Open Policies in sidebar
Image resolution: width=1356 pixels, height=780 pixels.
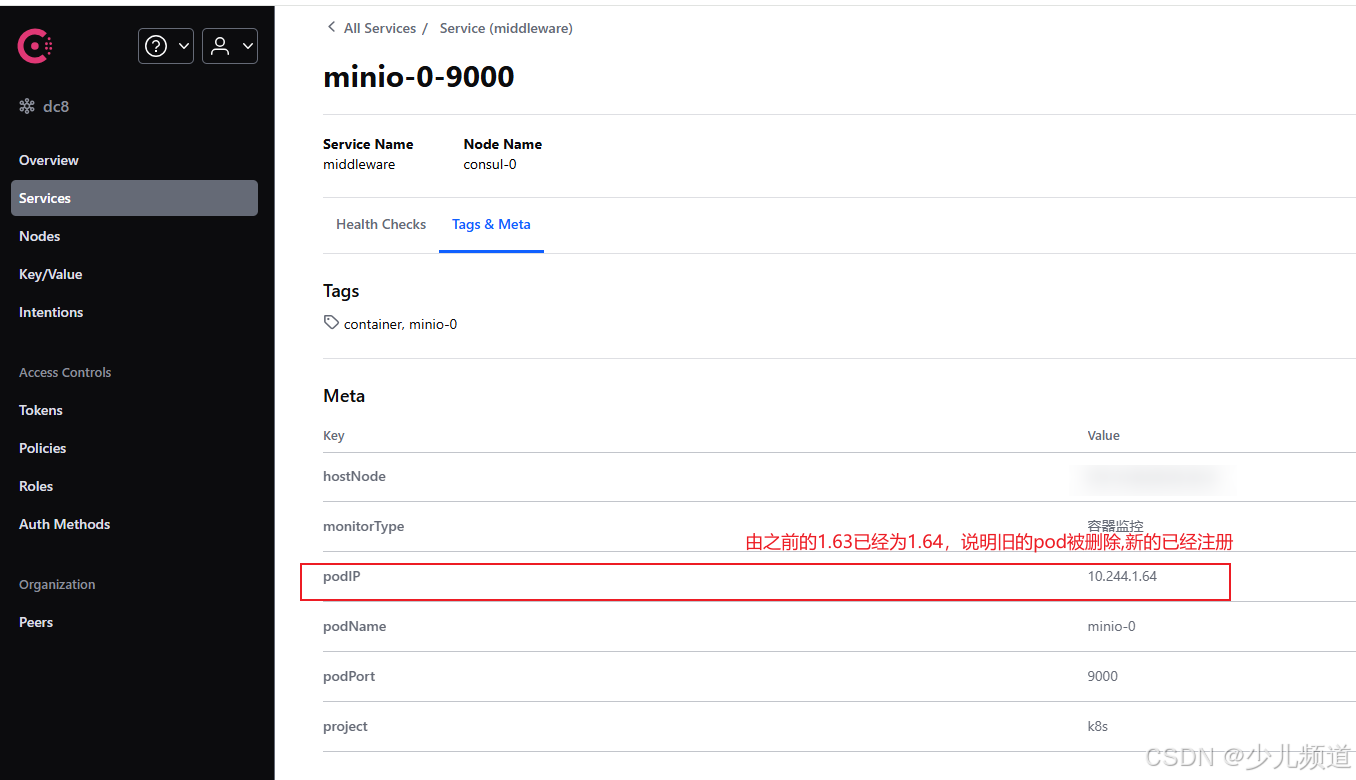pyautogui.click(x=43, y=448)
